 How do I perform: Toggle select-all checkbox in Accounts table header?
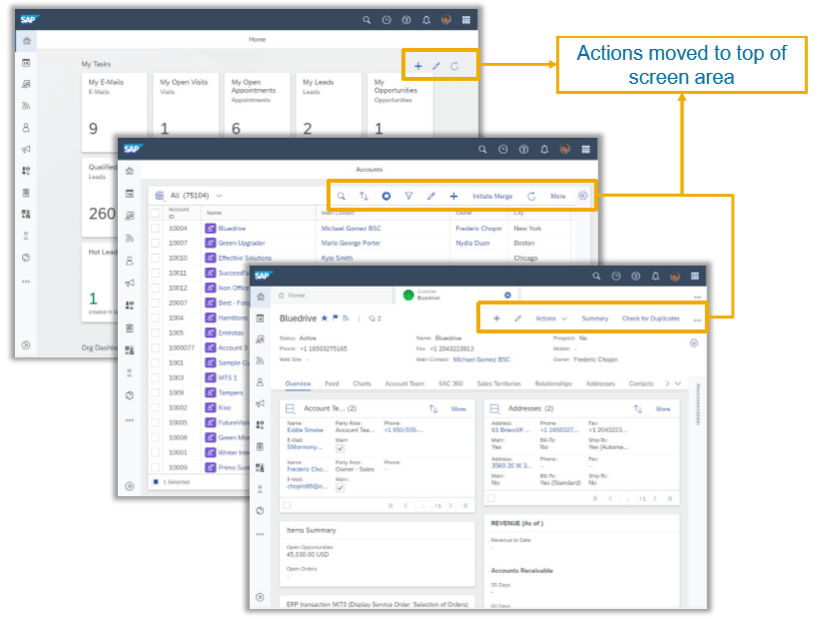(x=155, y=213)
